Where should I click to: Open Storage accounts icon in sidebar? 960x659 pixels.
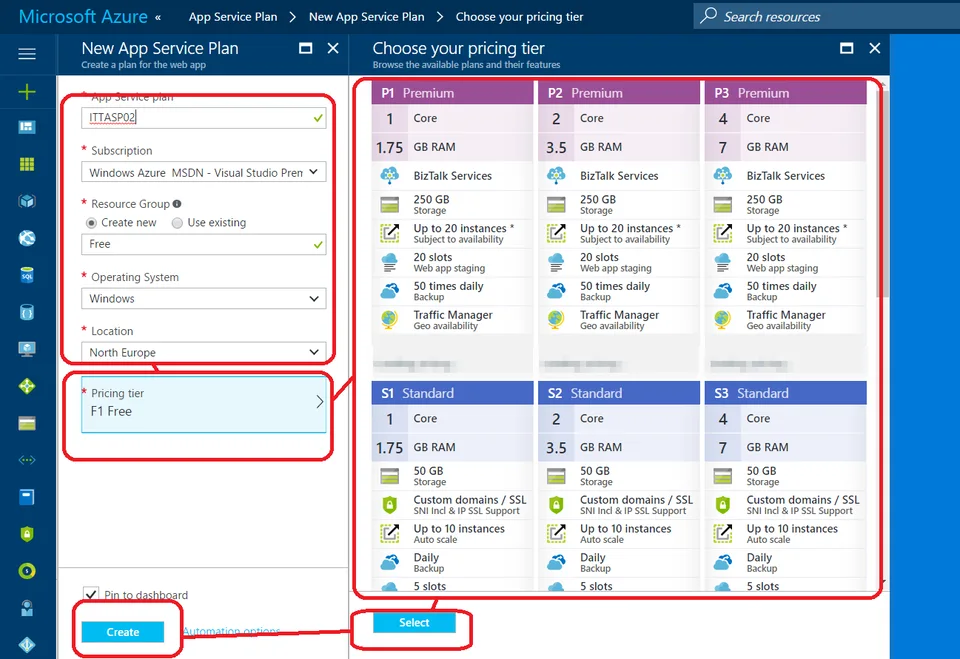tap(27, 423)
